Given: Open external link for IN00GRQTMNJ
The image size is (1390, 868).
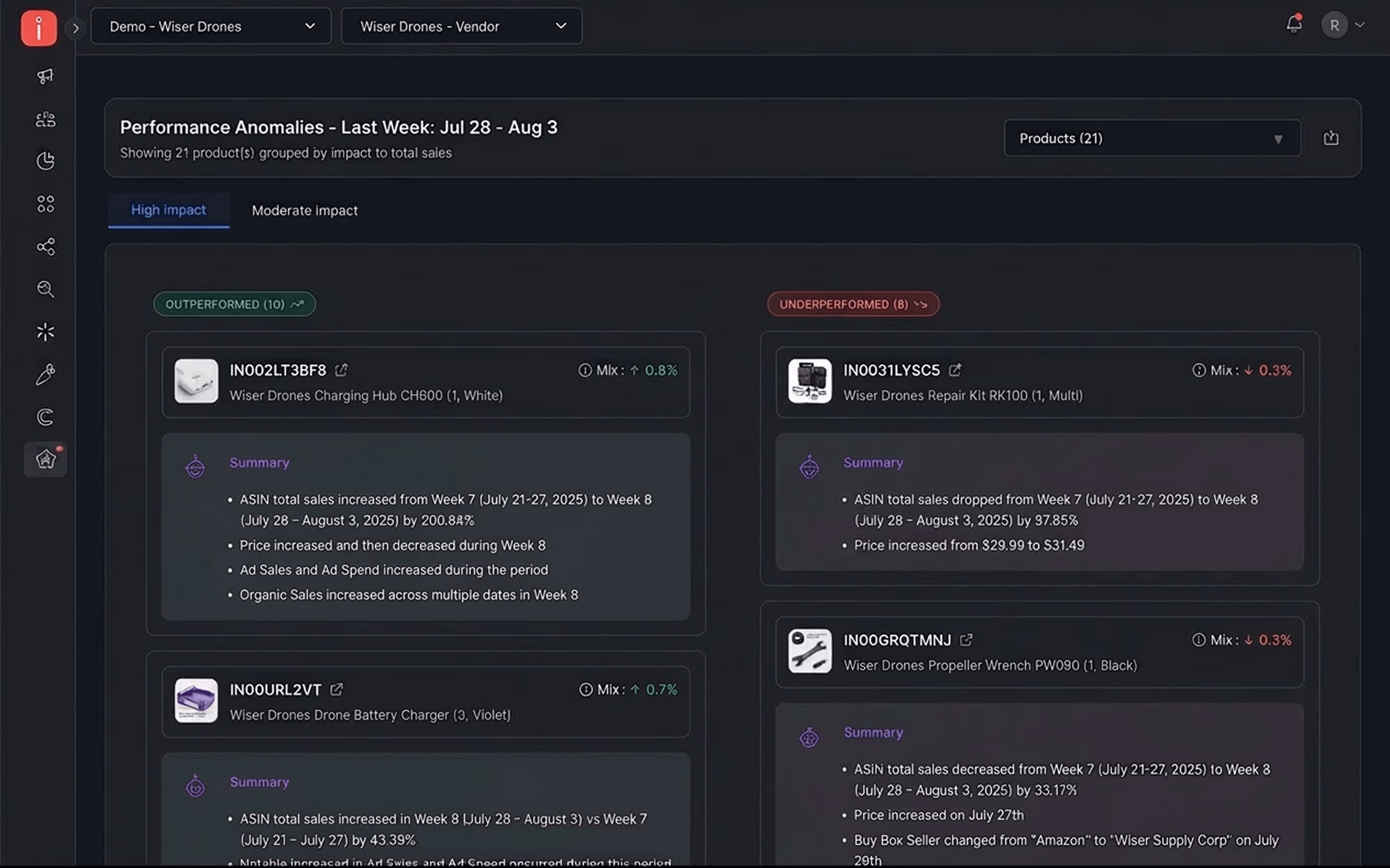Looking at the screenshot, I should 966,640.
